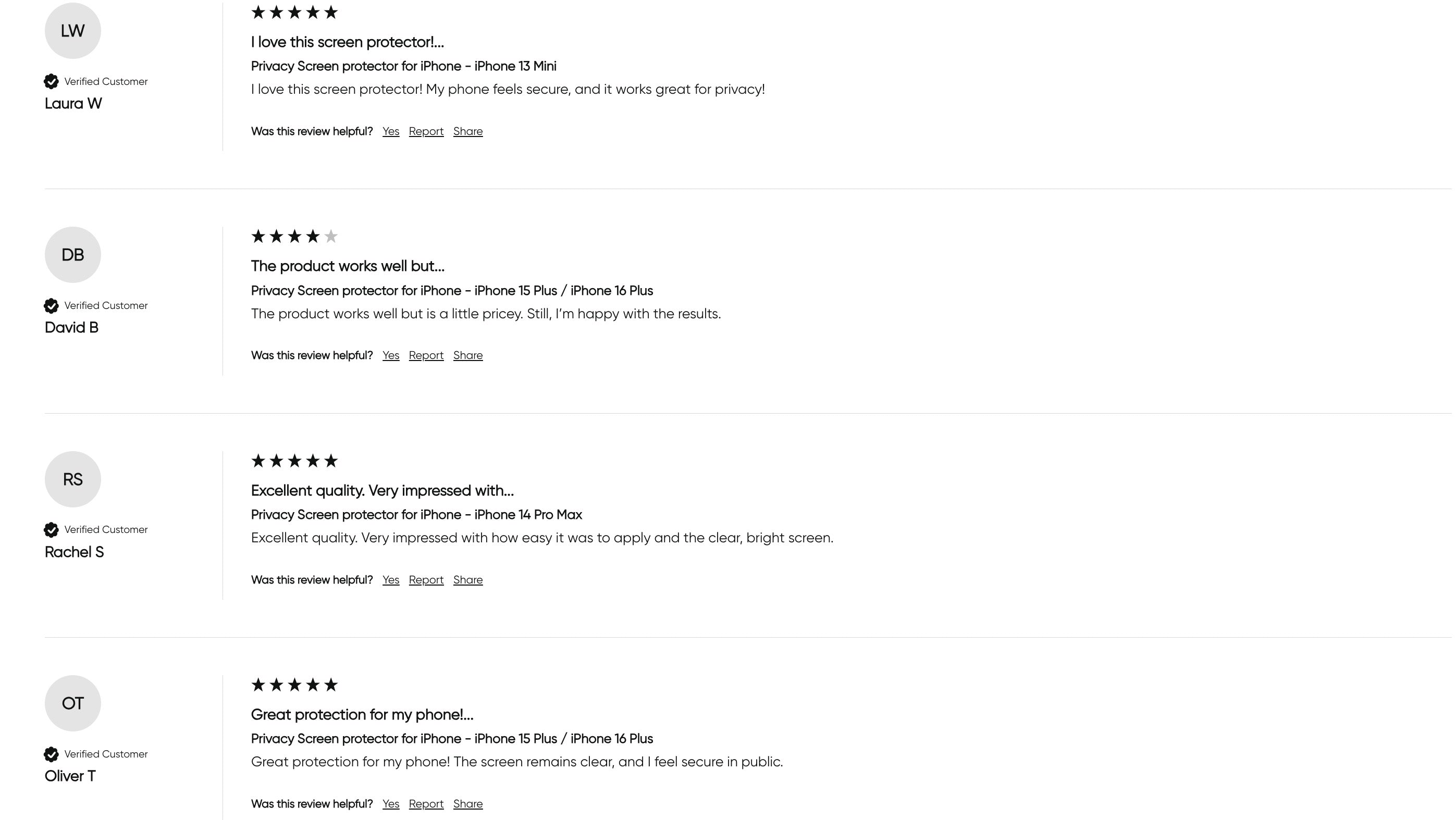Viewport: 1456px width, 820px height.
Task: Report Oliver T's great protection review
Action: point(426,804)
